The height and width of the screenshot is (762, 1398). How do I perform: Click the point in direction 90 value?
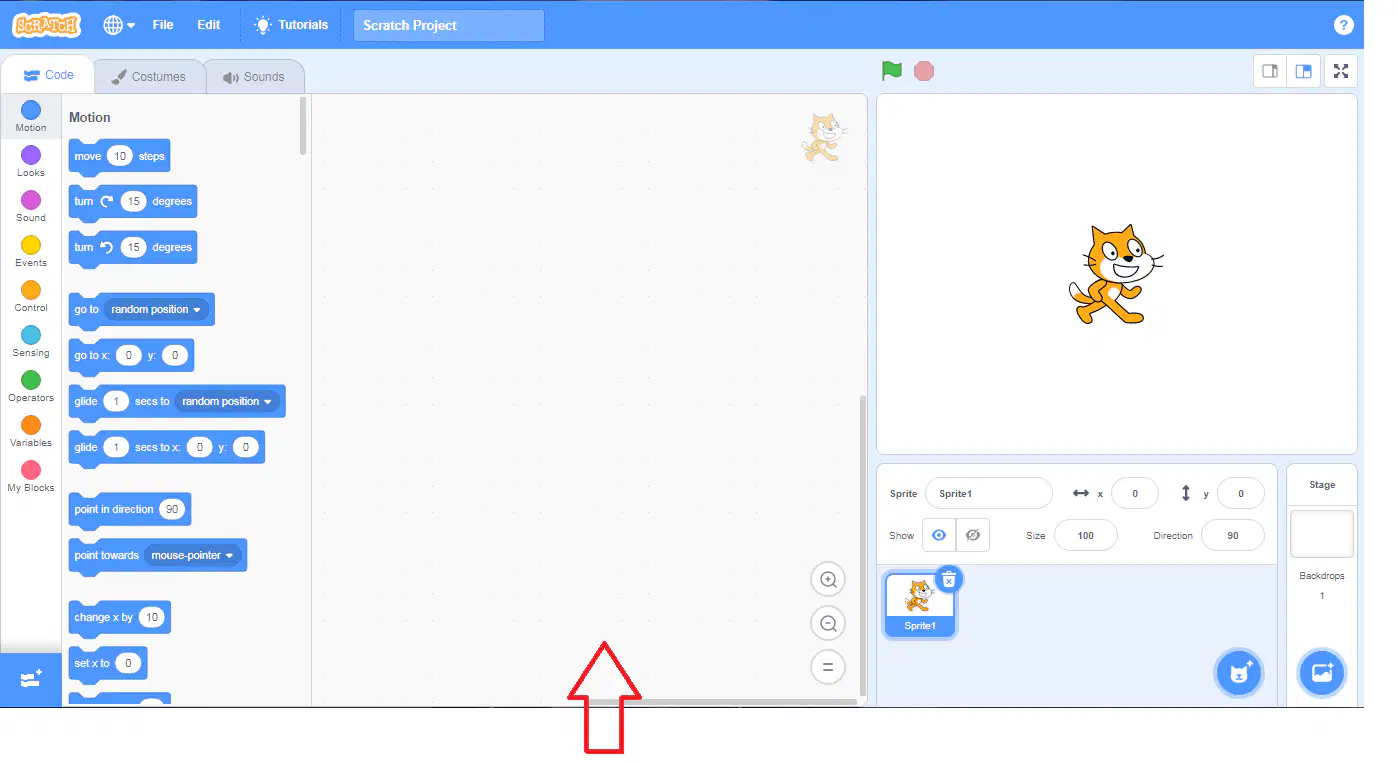click(172, 510)
